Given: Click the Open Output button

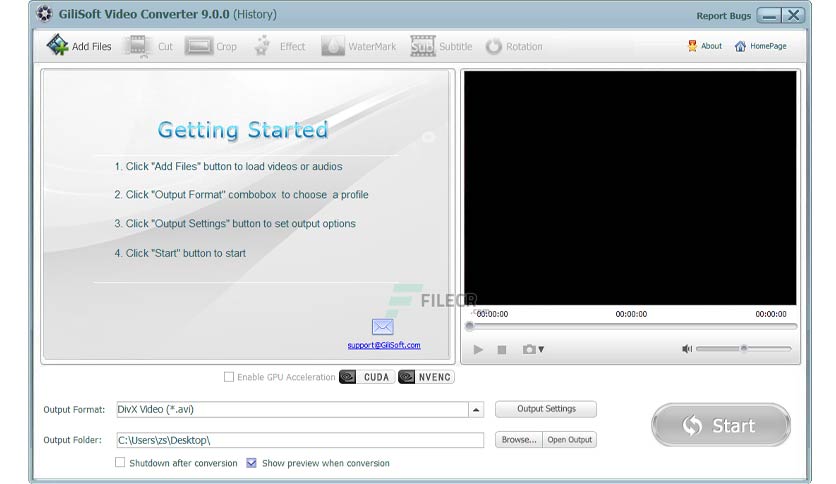Looking at the screenshot, I should [569, 440].
